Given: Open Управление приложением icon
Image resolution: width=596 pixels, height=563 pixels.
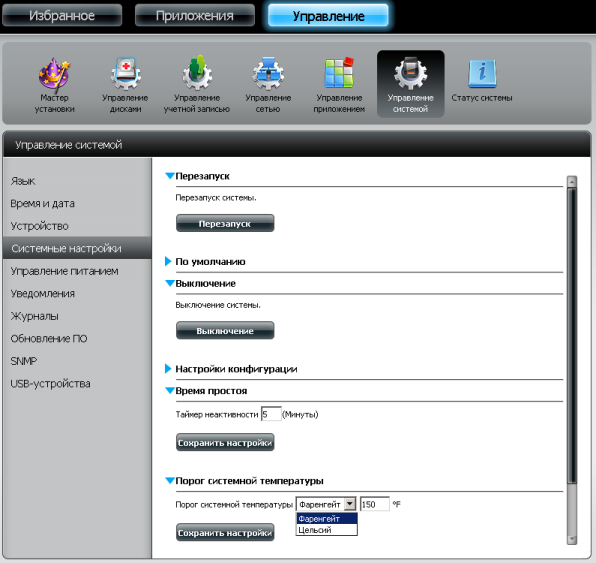Looking at the screenshot, I should (339, 73).
